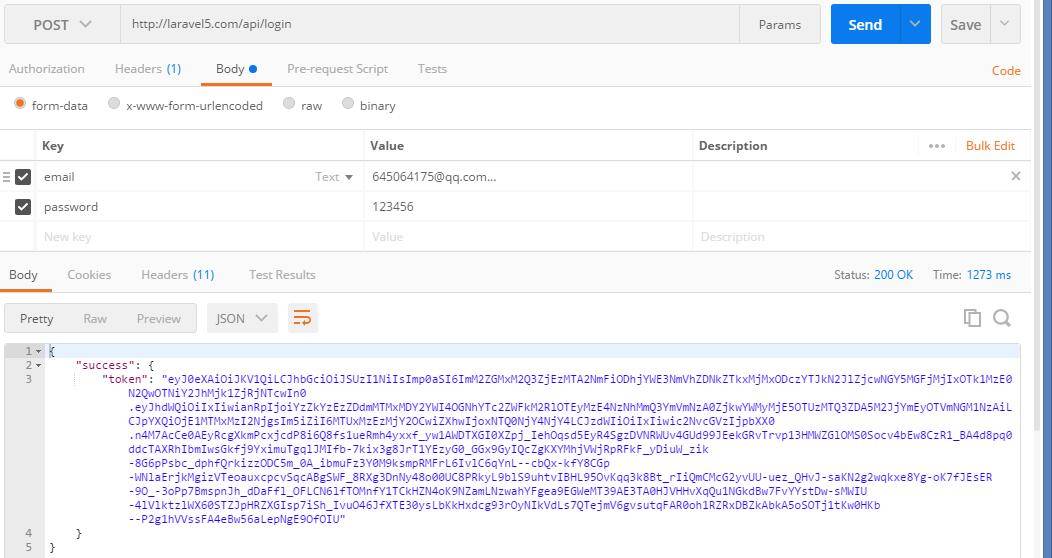Edit the request URL field
Viewport: 1052px width, 558px height.
430,24
